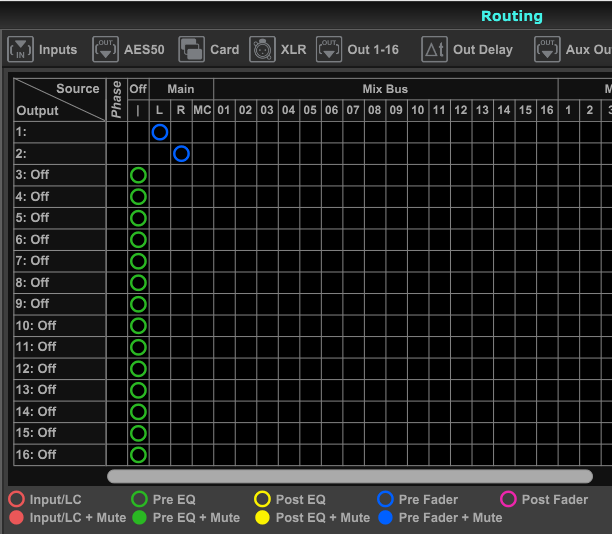
Task: Toggle the Off circle for output 6
Action: point(138,240)
